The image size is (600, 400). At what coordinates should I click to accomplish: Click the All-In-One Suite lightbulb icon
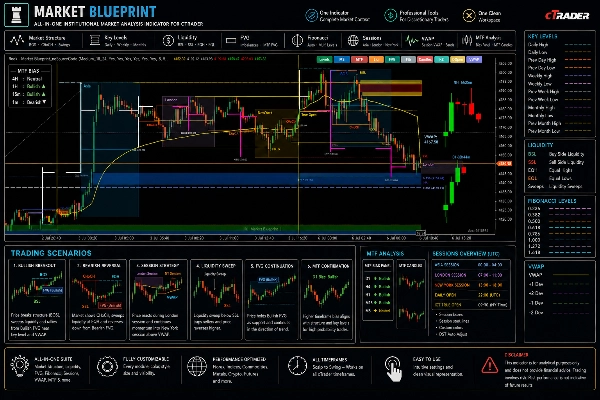(20, 366)
